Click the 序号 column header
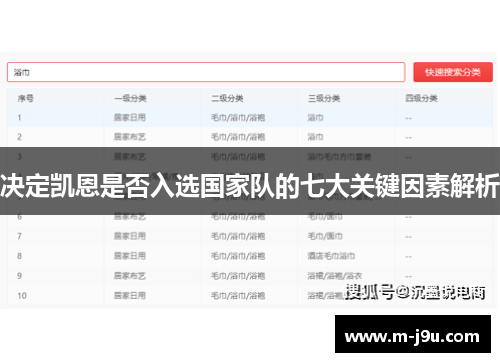This screenshot has width=500, height=362. point(26,98)
